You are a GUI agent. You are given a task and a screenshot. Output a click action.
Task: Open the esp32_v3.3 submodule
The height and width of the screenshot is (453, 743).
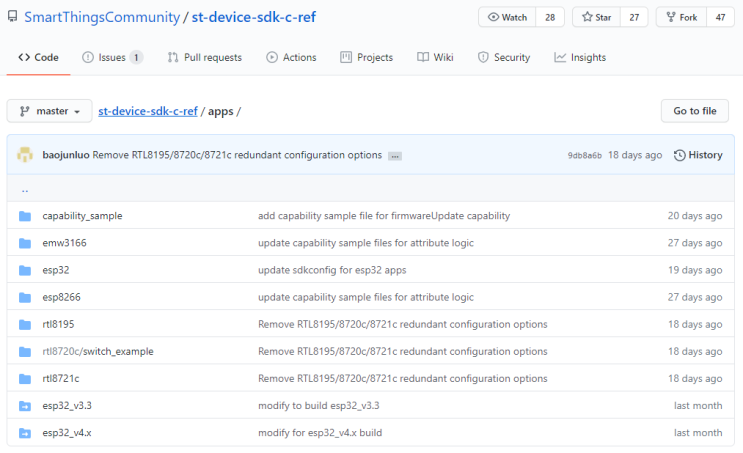67,406
